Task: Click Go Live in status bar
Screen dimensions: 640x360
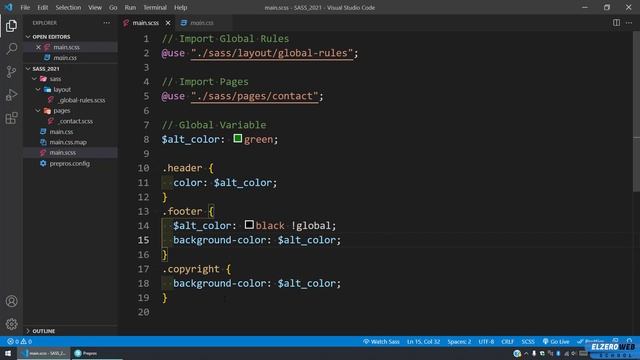Action: [x=556, y=342]
